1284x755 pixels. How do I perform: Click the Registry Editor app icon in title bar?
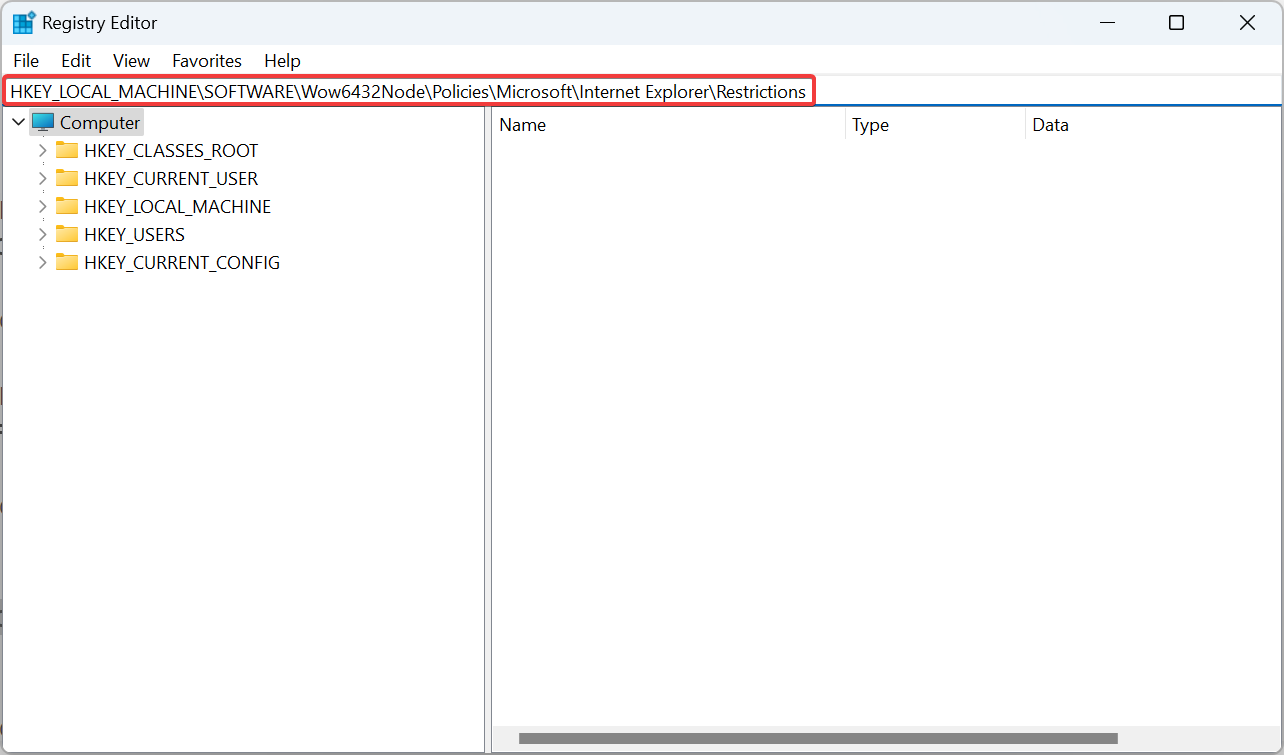[23, 23]
